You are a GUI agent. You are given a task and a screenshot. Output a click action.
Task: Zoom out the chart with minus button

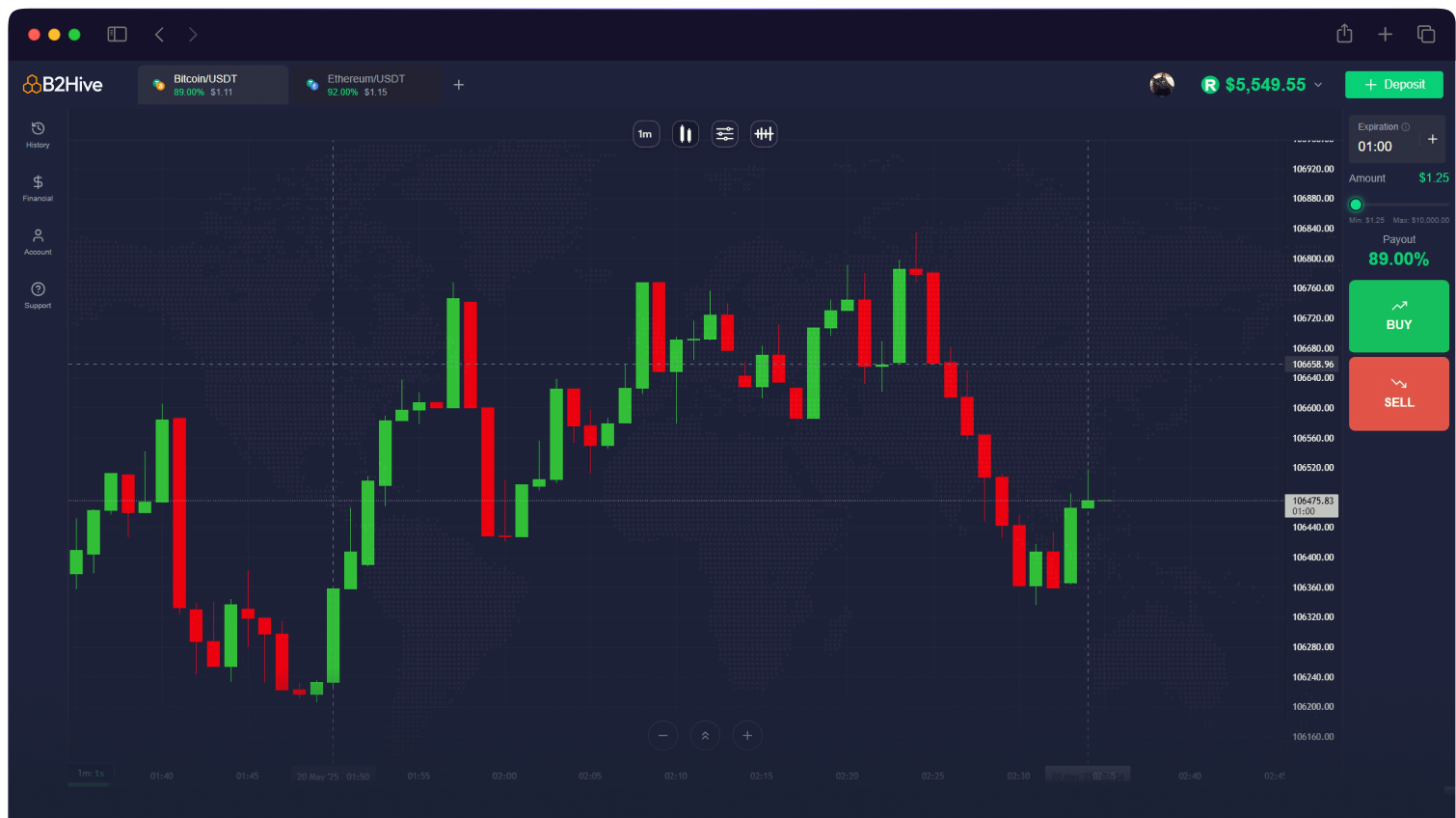click(662, 736)
